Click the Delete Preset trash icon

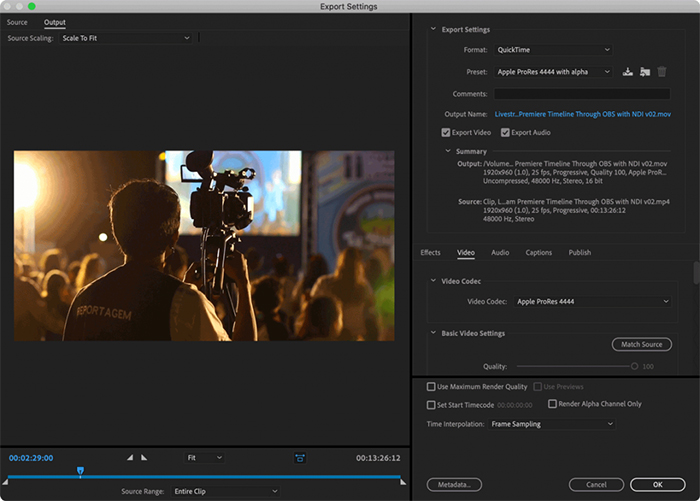point(662,72)
